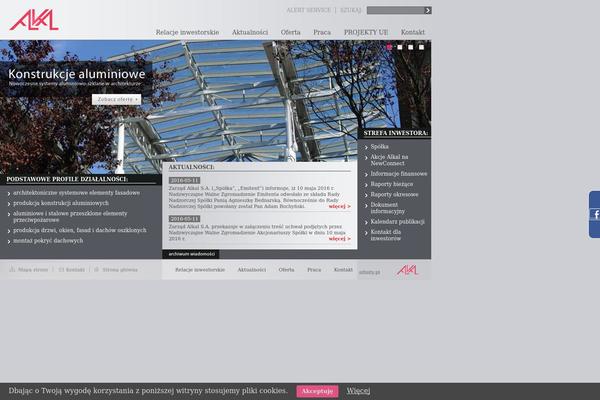Viewport: 600px width, 400px height.
Task: Open the footer Mapa strony sitemap icon link
Action: tap(28, 270)
